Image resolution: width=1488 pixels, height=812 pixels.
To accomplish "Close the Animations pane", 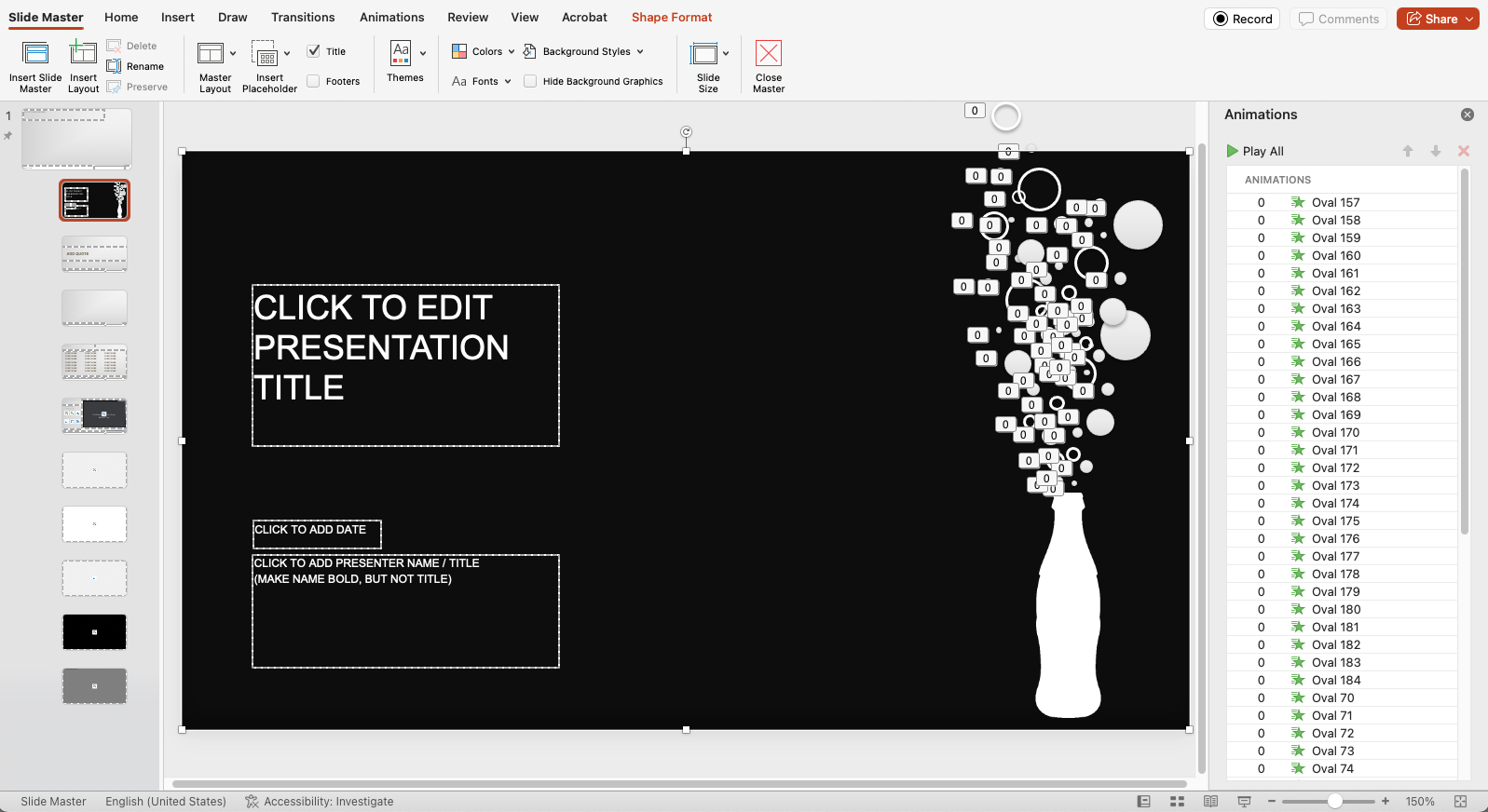I will [1468, 115].
